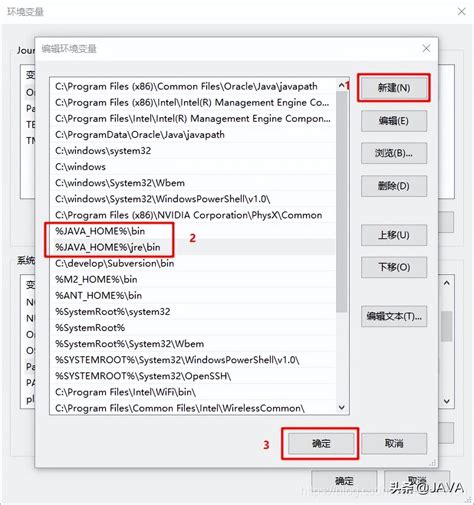The width and height of the screenshot is (474, 505).
Task: Click 取消 in the edit dialog
Action: [x=394, y=443]
